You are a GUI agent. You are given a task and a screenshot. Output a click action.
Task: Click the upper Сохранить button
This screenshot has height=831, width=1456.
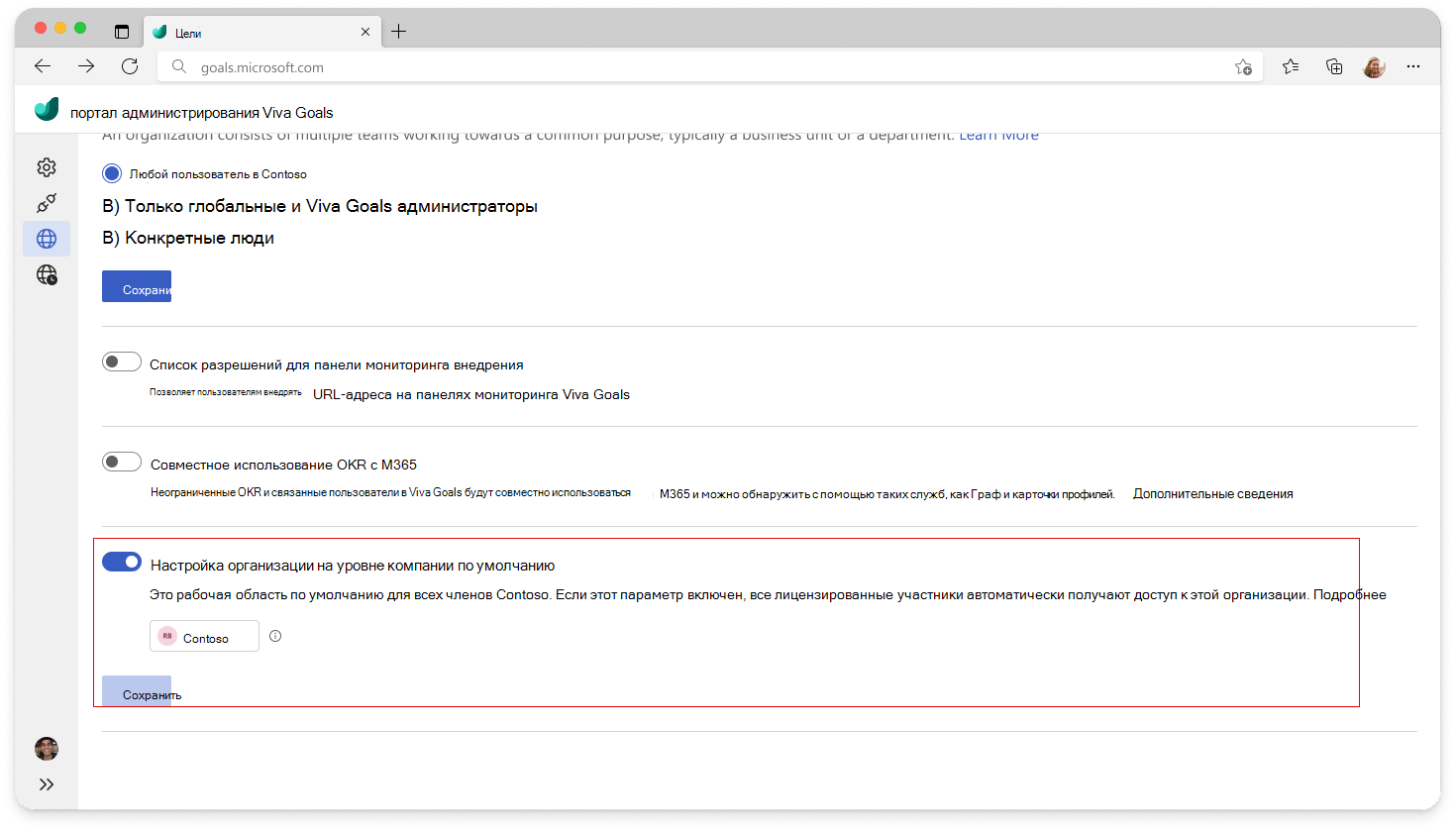tap(137, 286)
